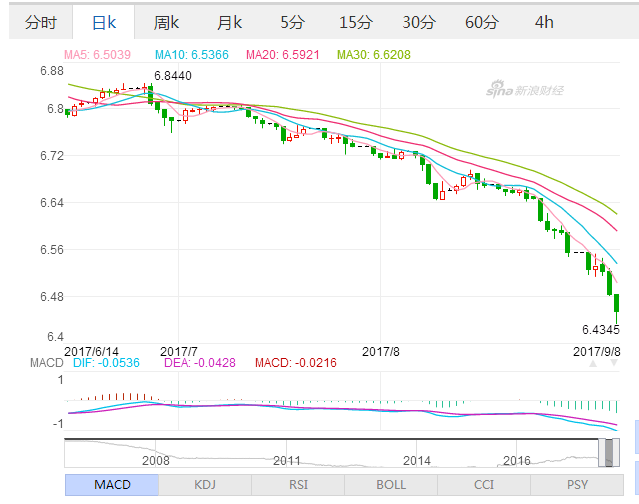The height and width of the screenshot is (504, 639).
Task: Click the MA30: 6.6208 legend value
Action: click(x=374, y=55)
